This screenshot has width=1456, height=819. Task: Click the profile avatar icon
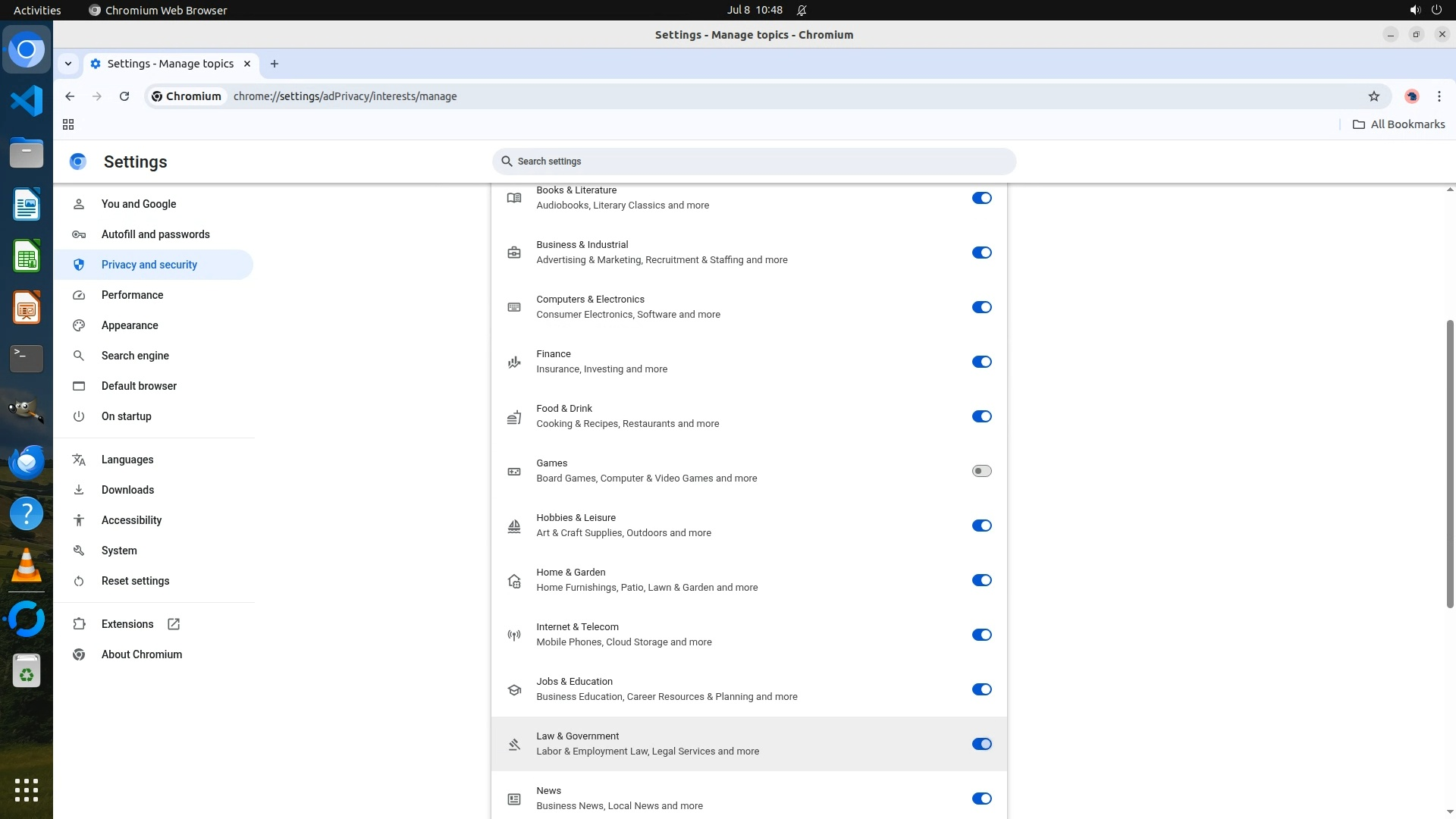[x=1411, y=96]
